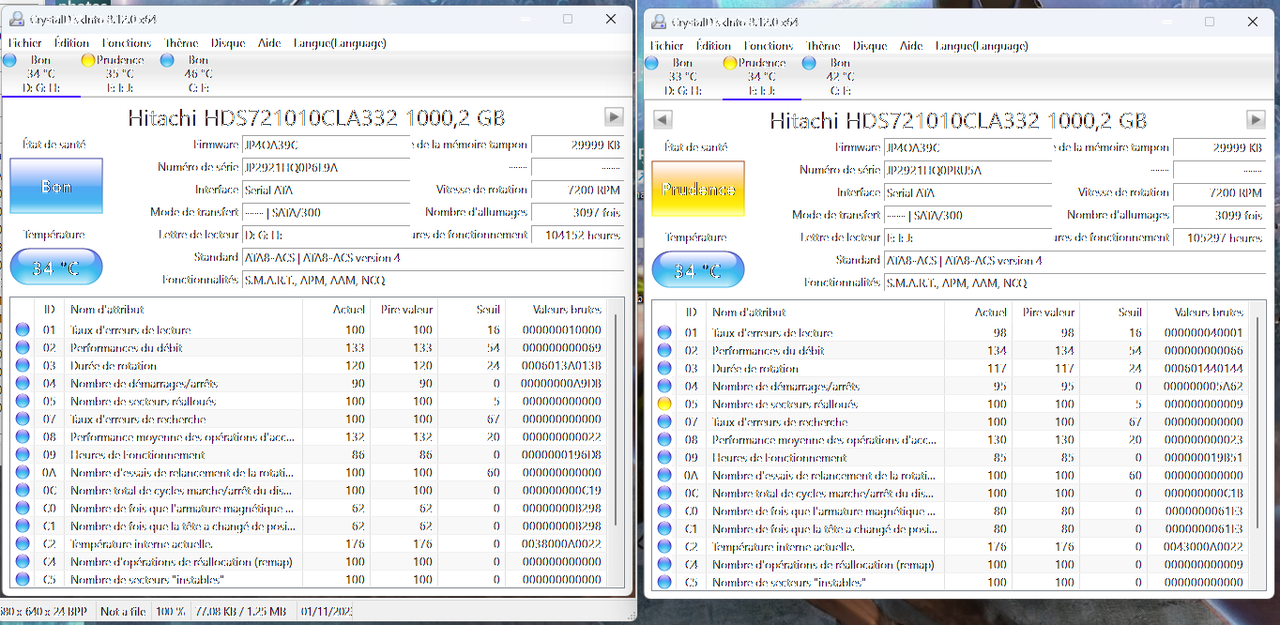Click status icon of row 03 in left window
Viewport: 1280px width, 625px height.
(22, 365)
